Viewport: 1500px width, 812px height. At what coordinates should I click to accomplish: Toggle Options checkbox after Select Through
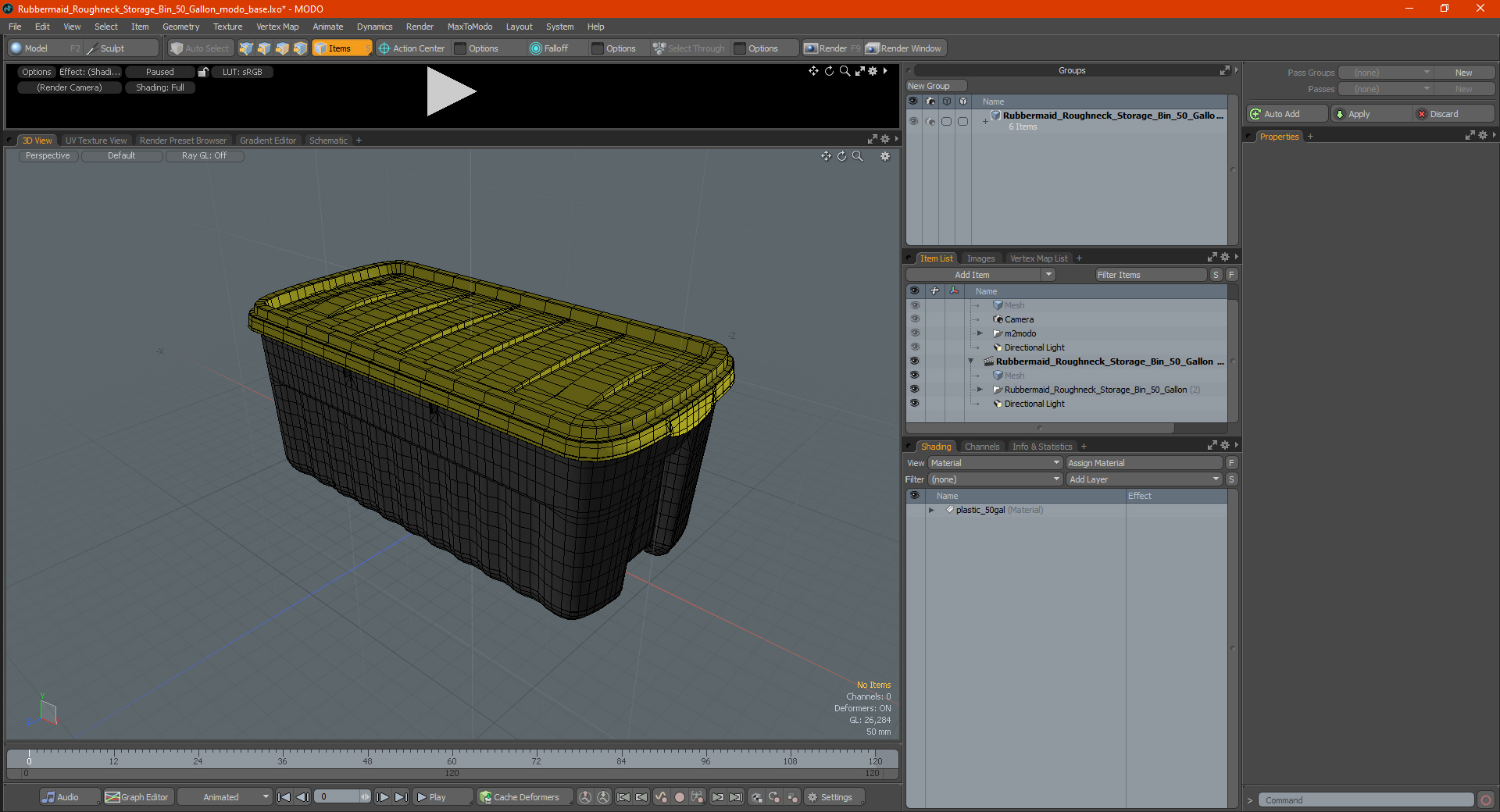point(740,48)
